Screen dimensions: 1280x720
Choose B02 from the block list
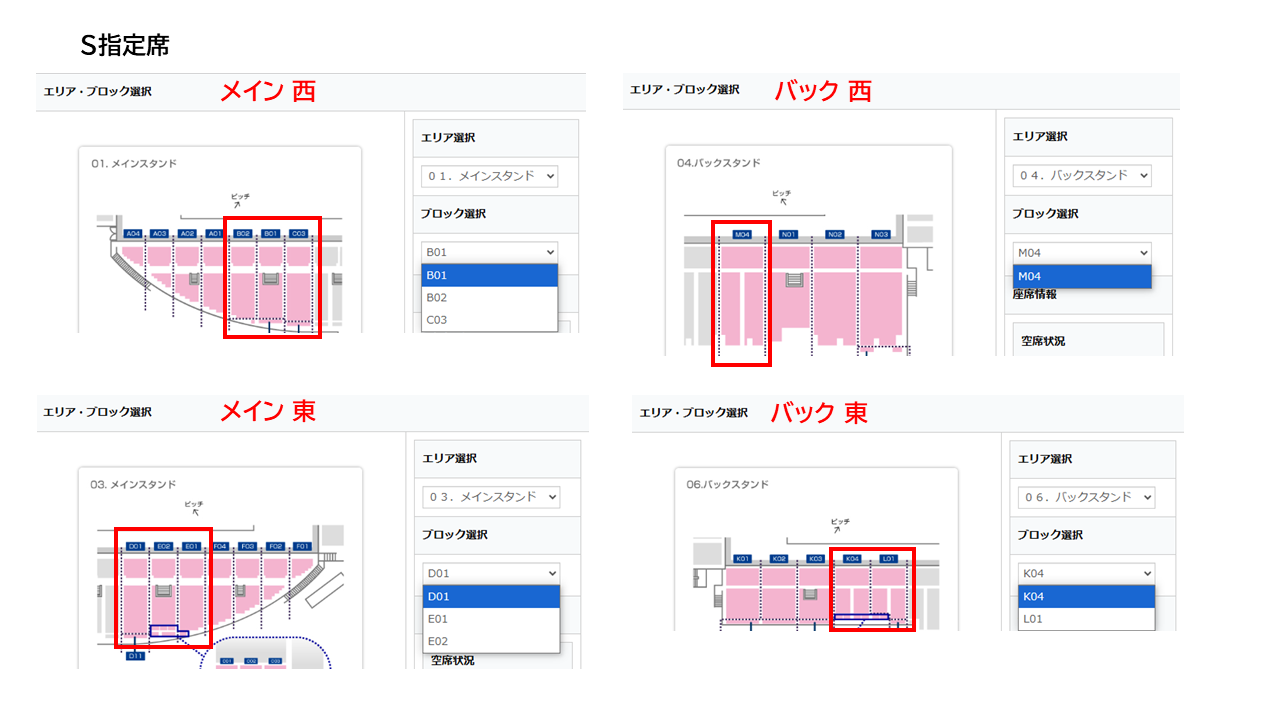click(489, 298)
